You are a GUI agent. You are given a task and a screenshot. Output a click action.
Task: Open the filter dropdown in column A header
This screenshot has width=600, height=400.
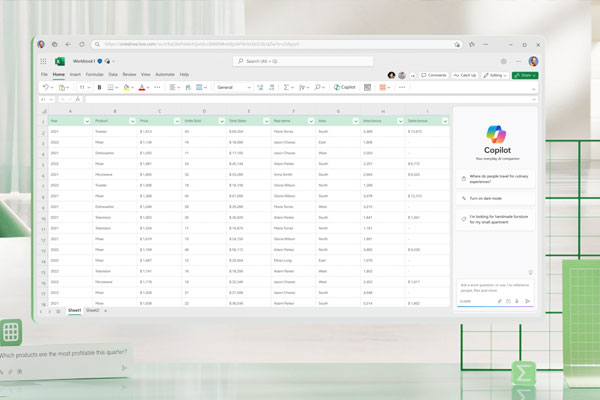[87, 121]
